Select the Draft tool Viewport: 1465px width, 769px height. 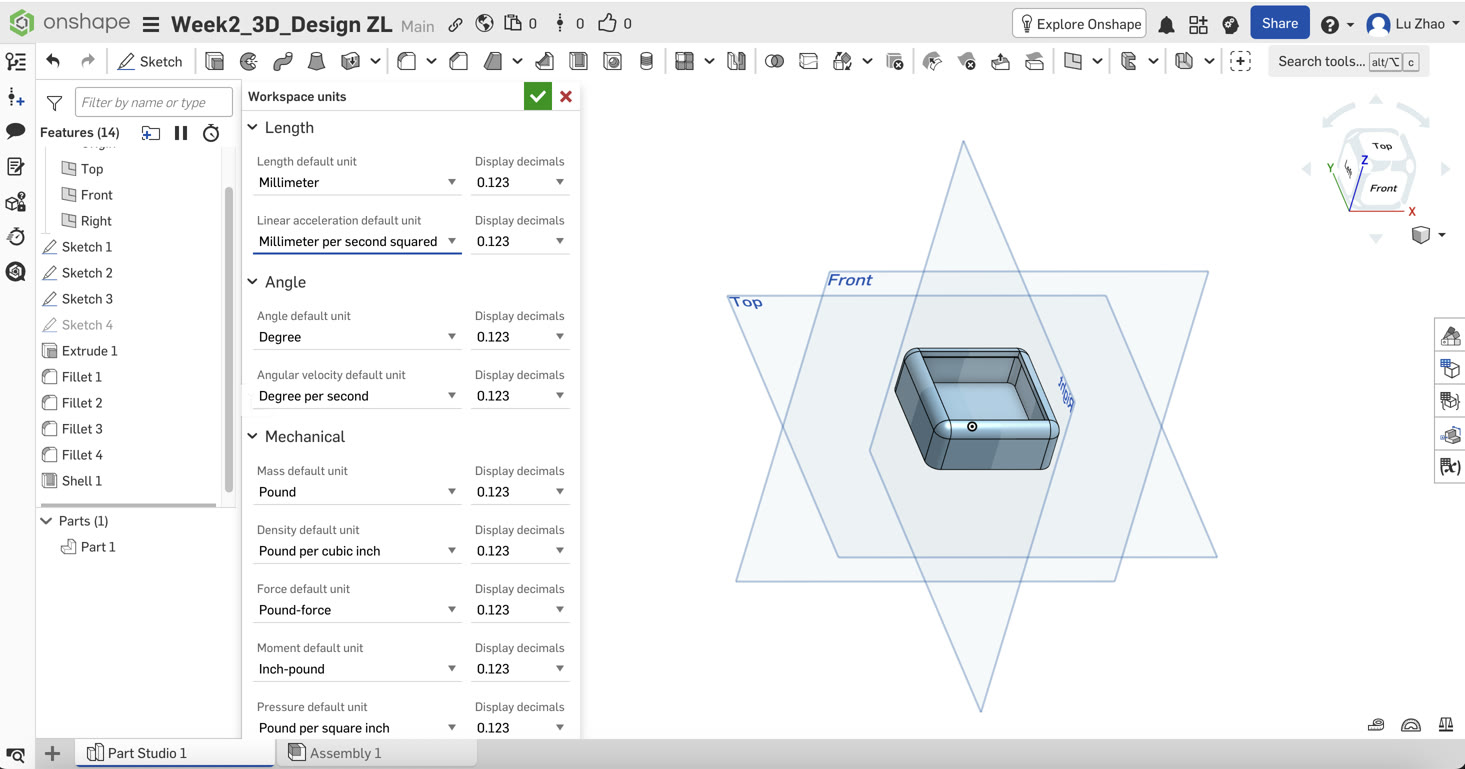493,61
